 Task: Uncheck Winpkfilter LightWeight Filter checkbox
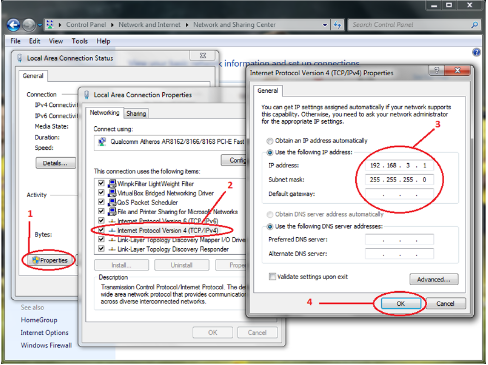pos(101,183)
